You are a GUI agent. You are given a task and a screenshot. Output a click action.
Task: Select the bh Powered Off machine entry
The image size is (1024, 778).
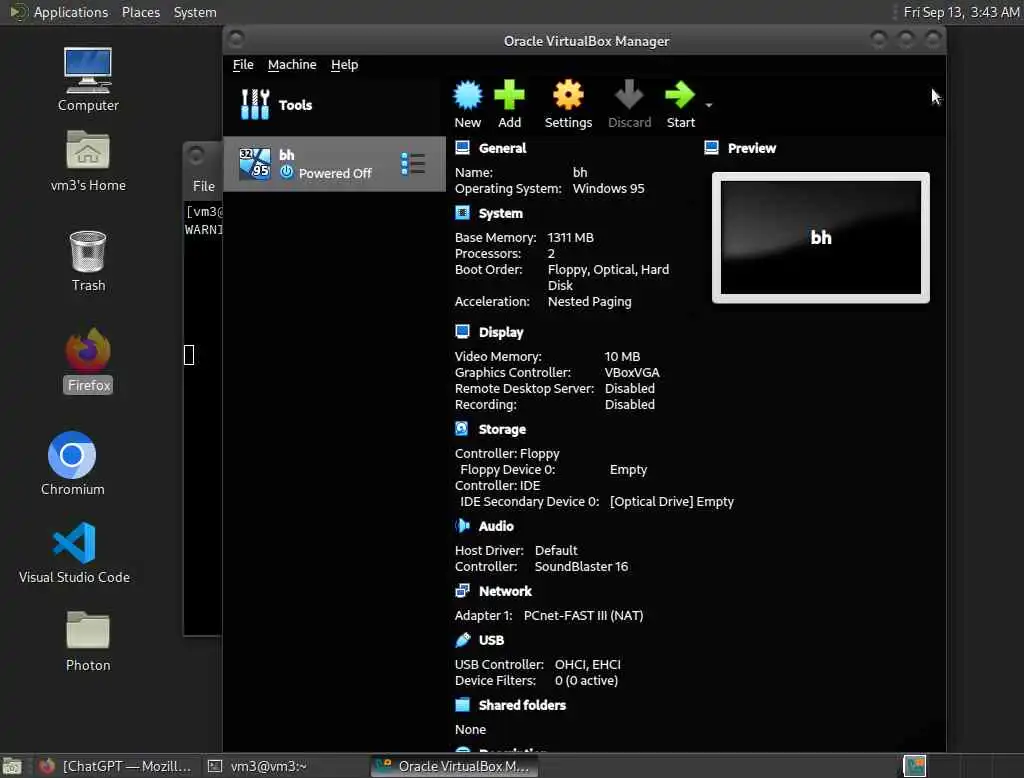coord(334,164)
